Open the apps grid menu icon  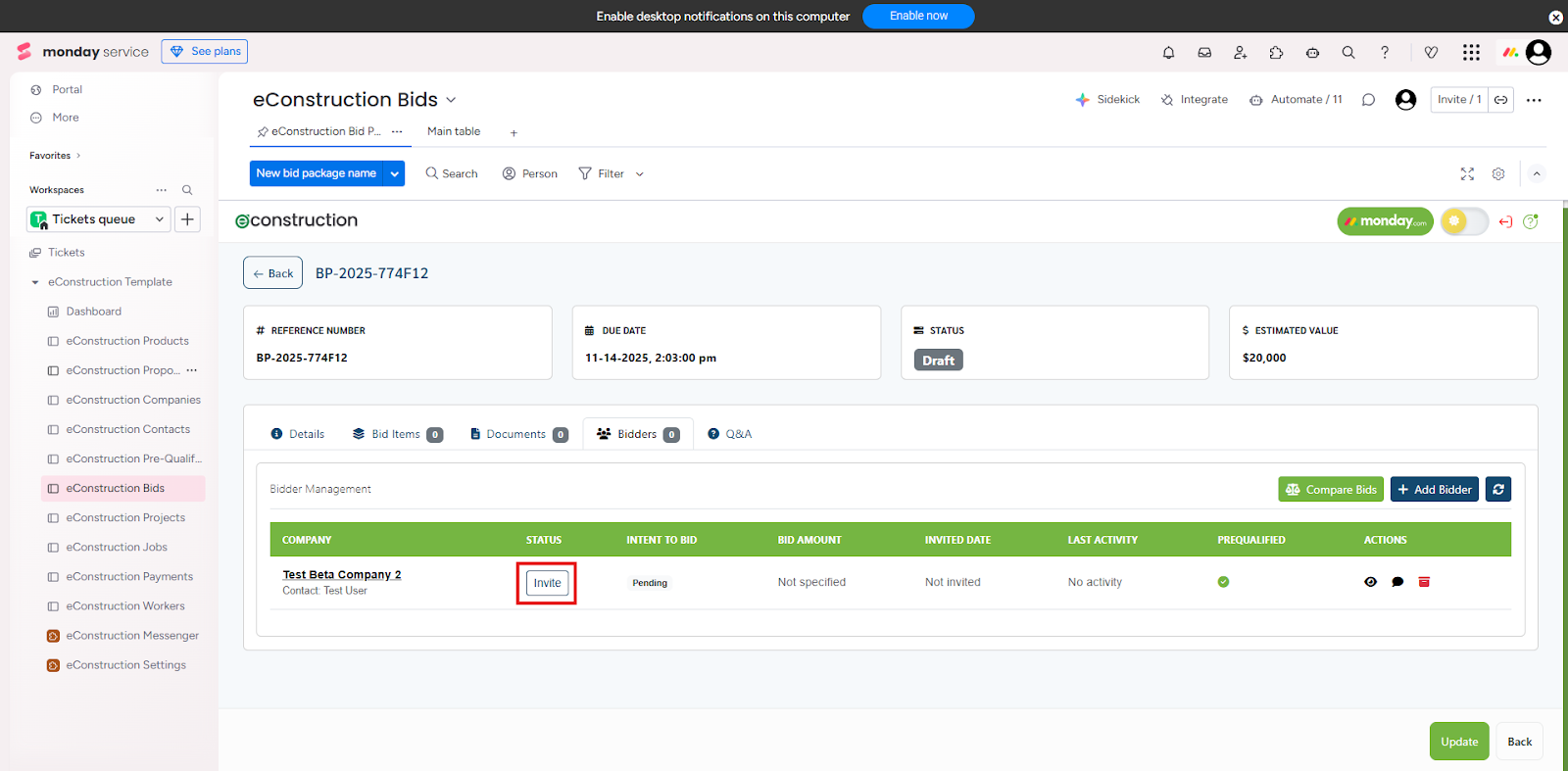[1471, 53]
